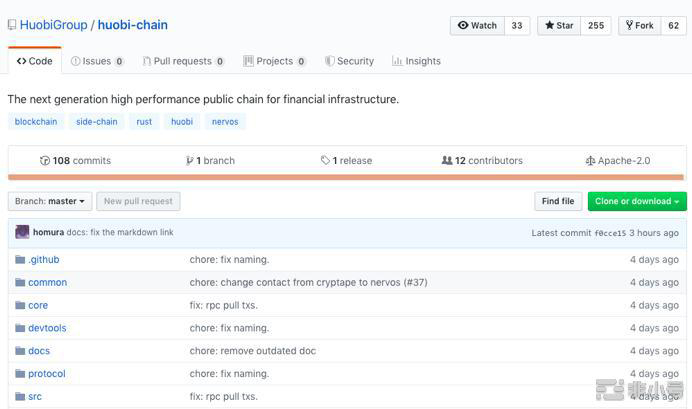View the 62 forks count
The width and height of the screenshot is (692, 409).
673,26
